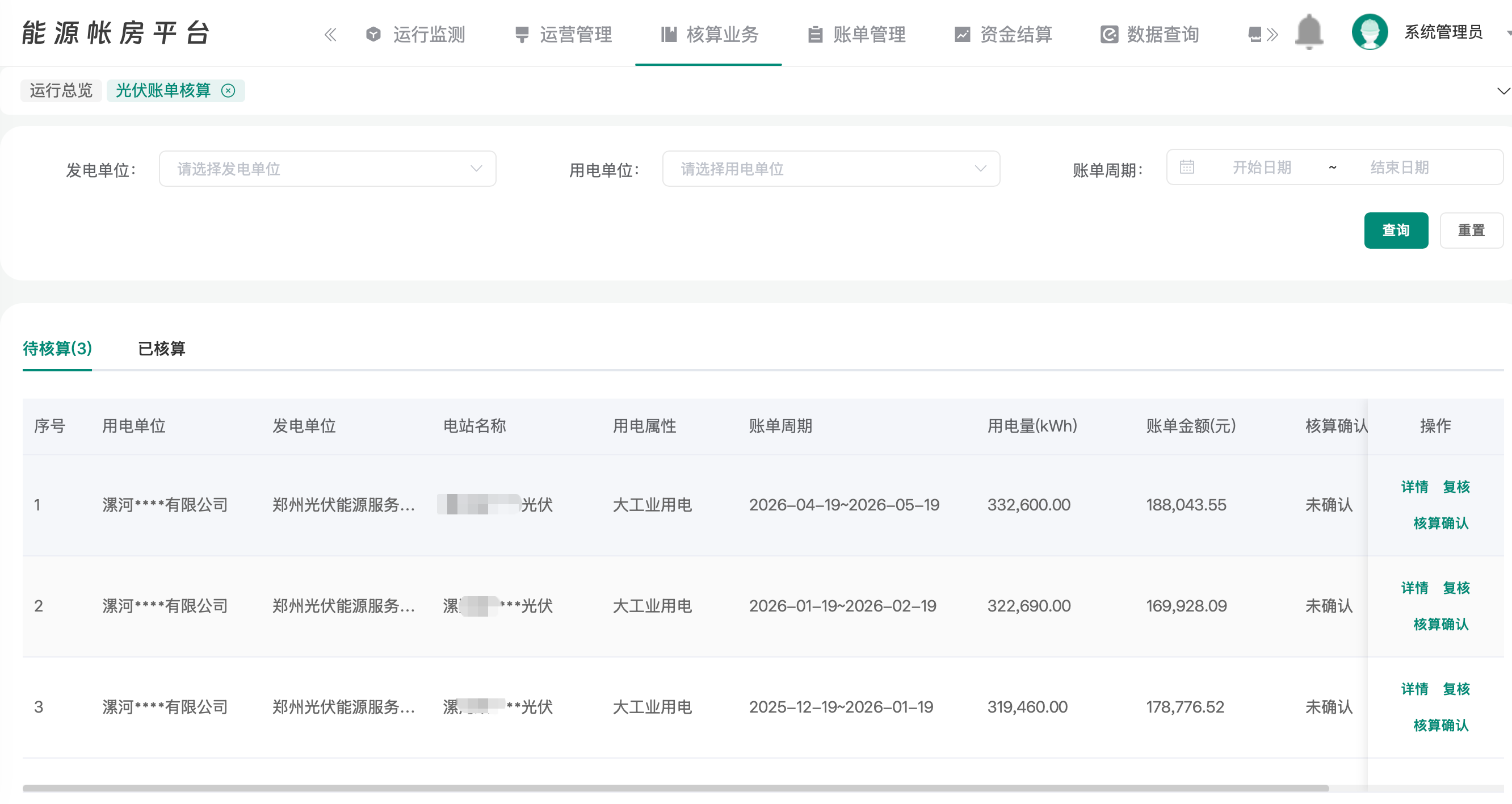Switch to the 运行总览 page tab
The image size is (1512, 804).
[x=61, y=90]
